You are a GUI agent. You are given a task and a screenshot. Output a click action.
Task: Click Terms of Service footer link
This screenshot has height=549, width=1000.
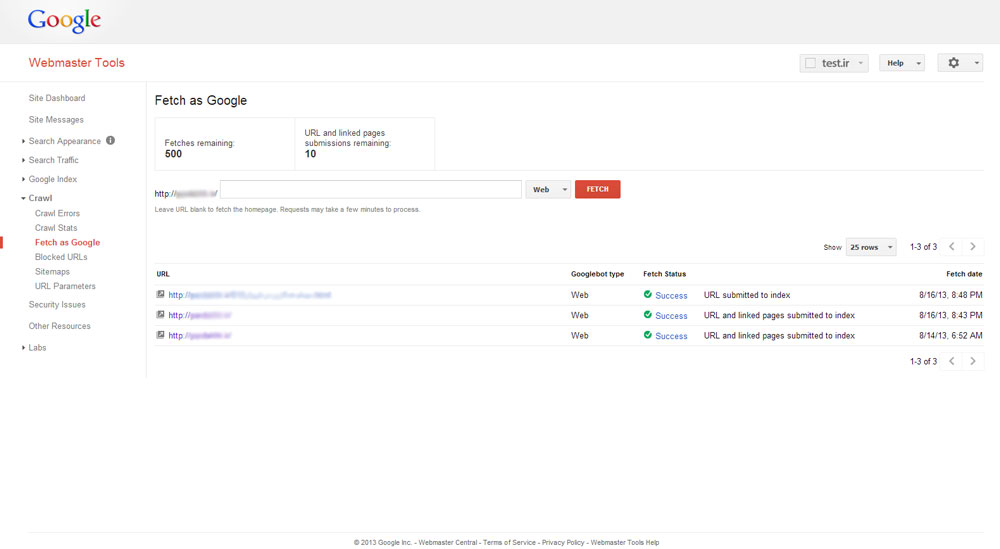tap(509, 543)
